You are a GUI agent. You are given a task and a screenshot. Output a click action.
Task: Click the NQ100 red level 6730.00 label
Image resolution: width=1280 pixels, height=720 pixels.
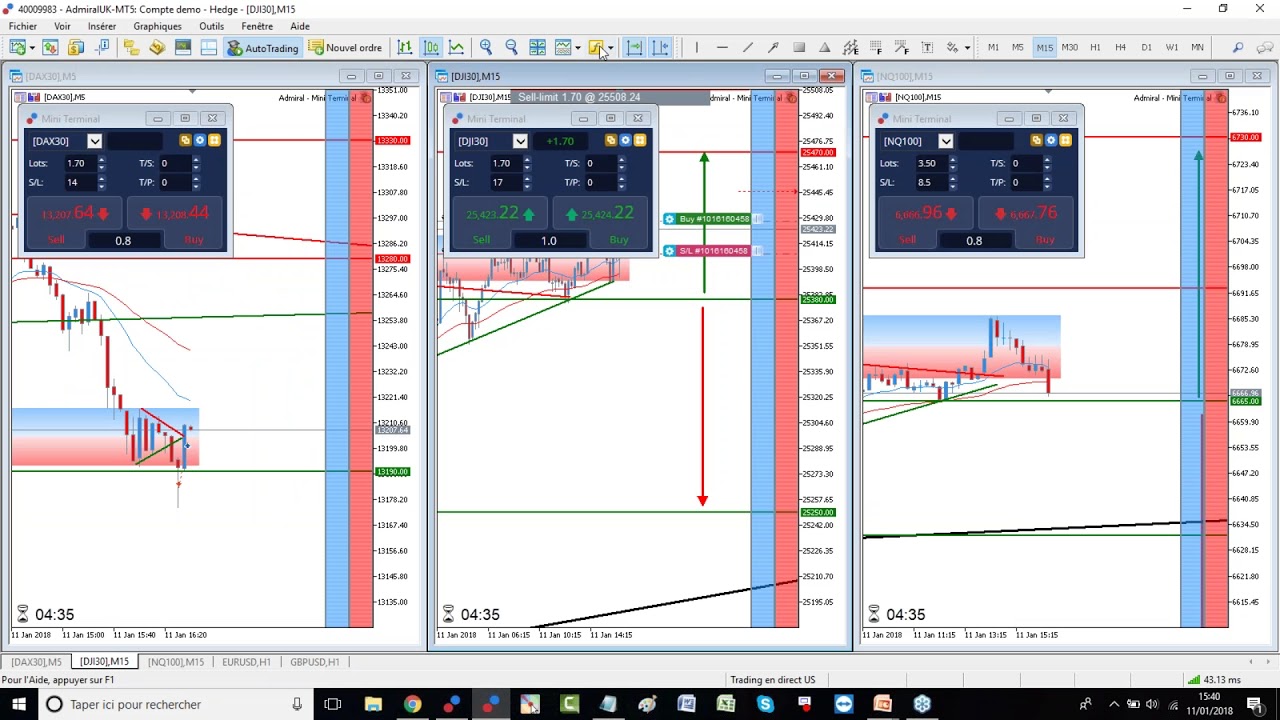click(1245, 137)
